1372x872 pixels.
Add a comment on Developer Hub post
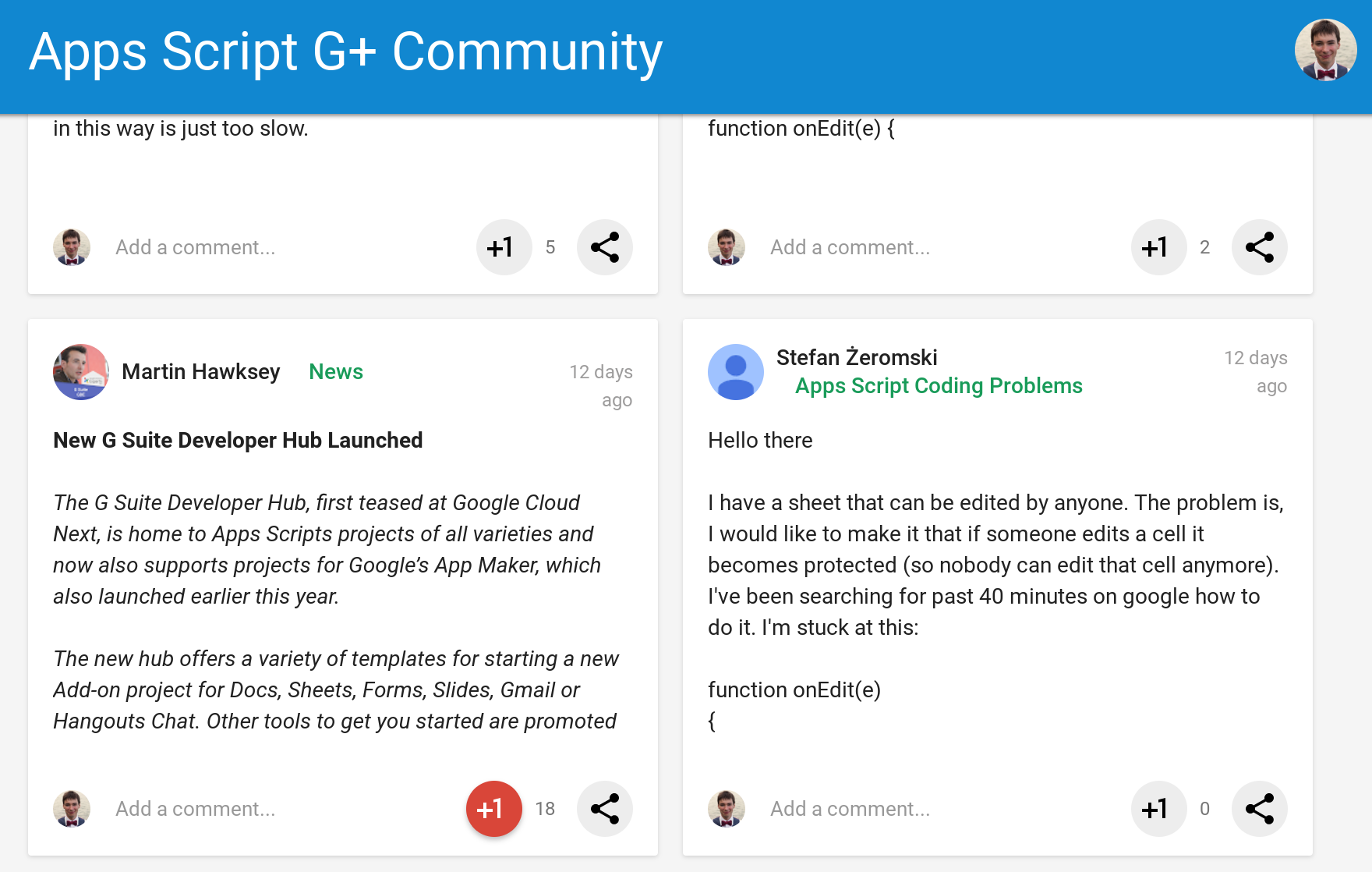point(196,809)
